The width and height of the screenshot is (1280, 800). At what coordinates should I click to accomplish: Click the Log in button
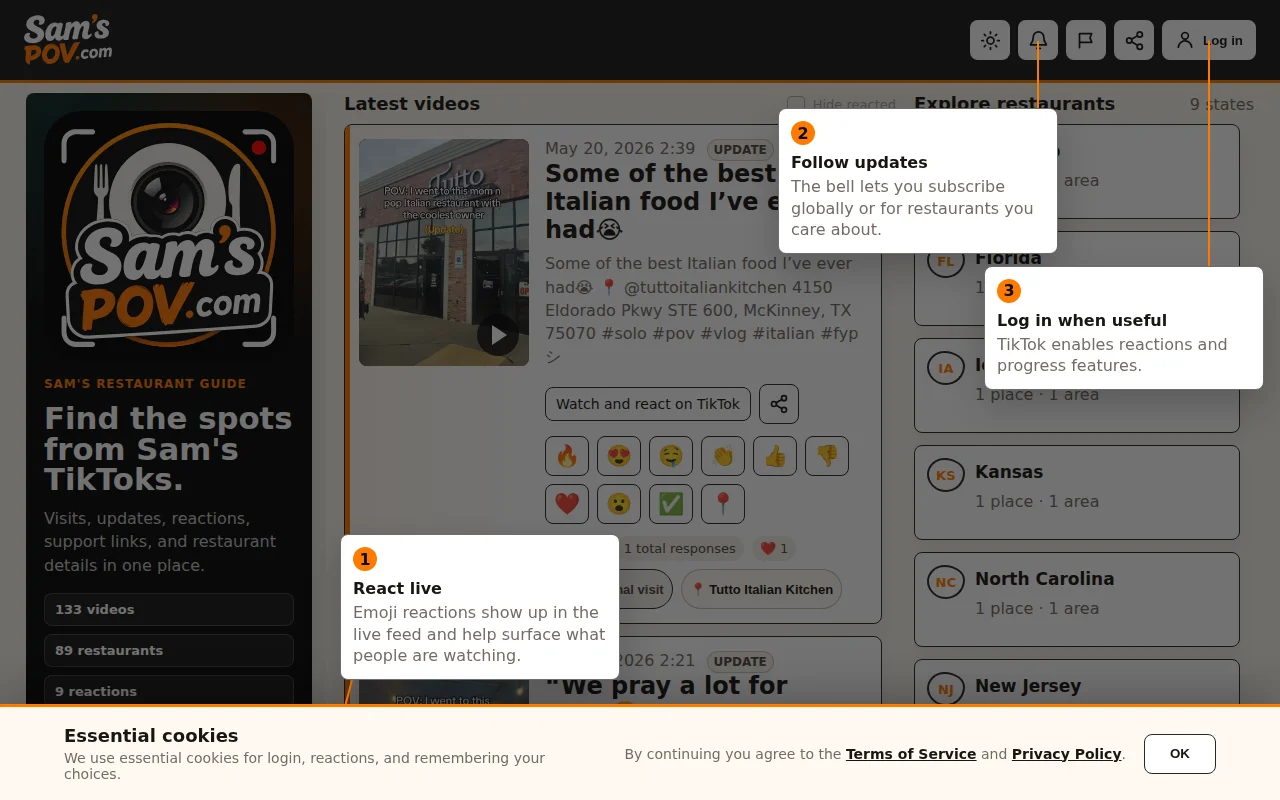coord(1209,40)
